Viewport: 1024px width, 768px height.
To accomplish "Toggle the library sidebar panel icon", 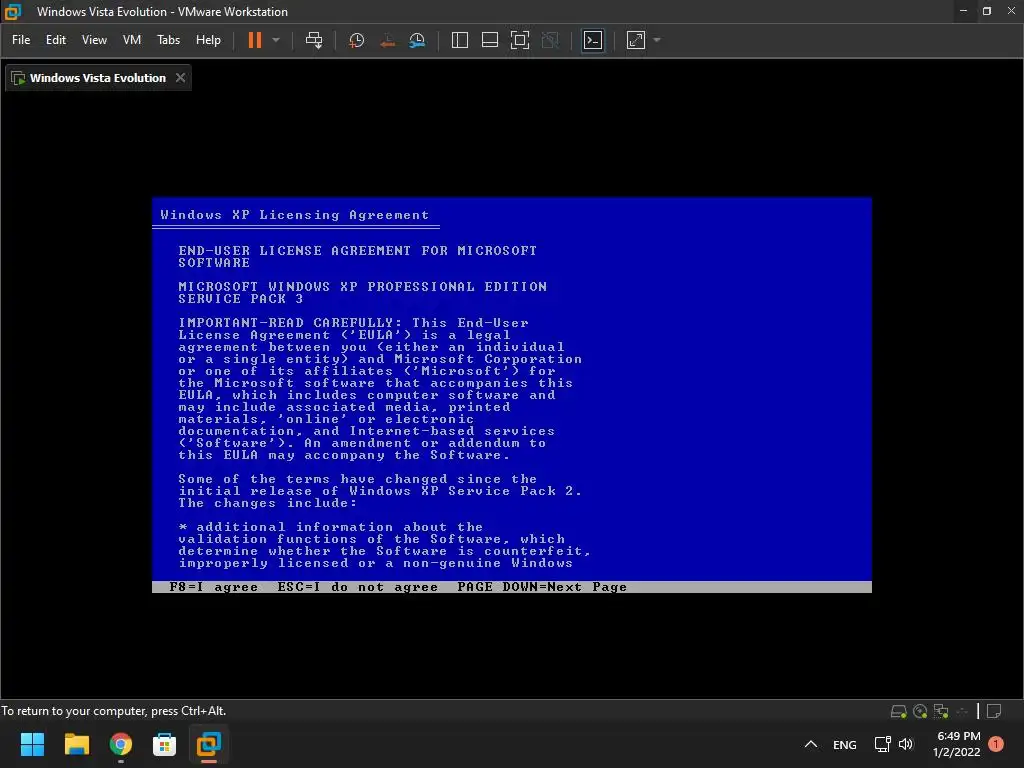I will point(460,40).
